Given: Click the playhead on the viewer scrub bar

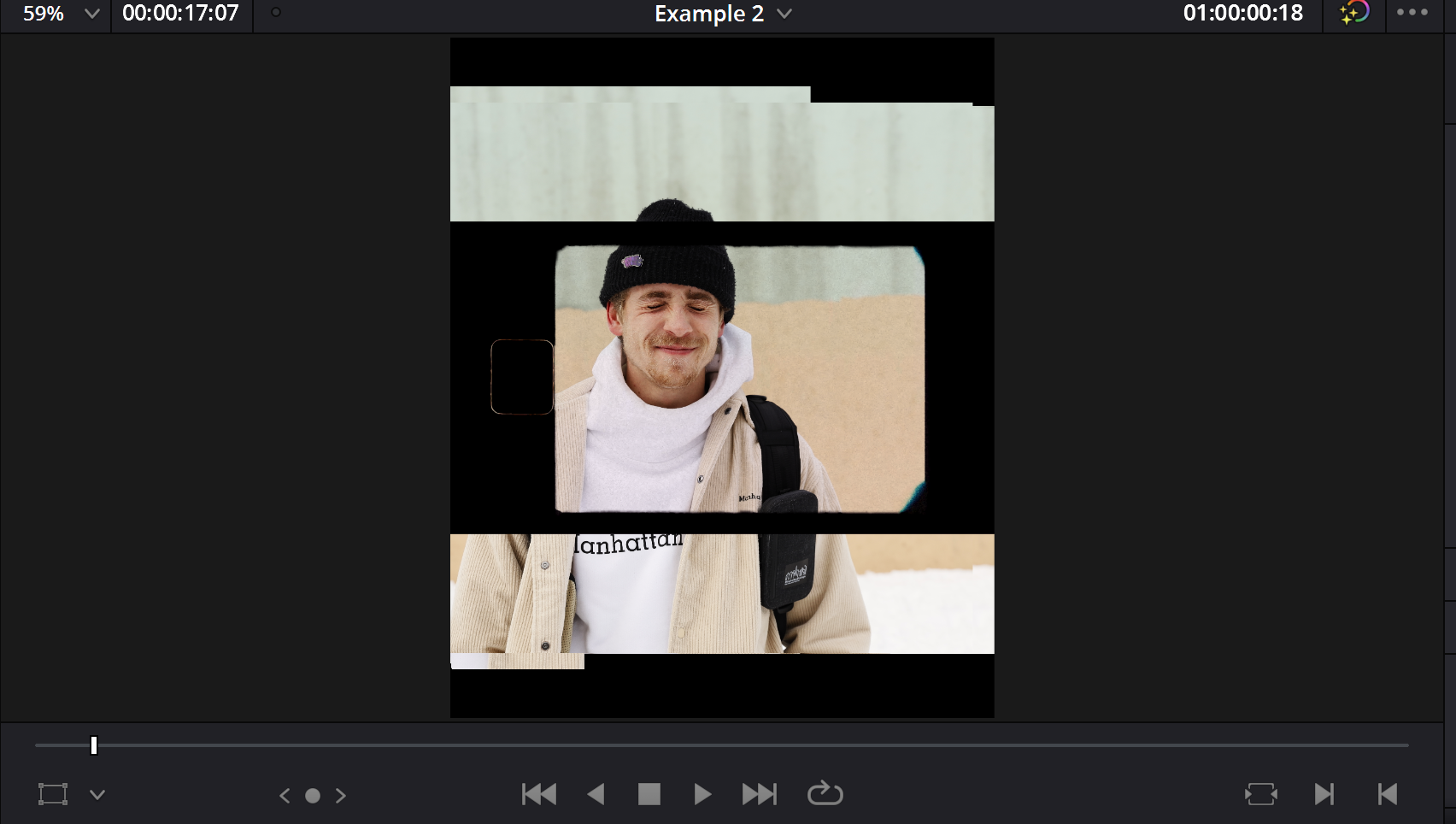Looking at the screenshot, I should click(x=94, y=745).
